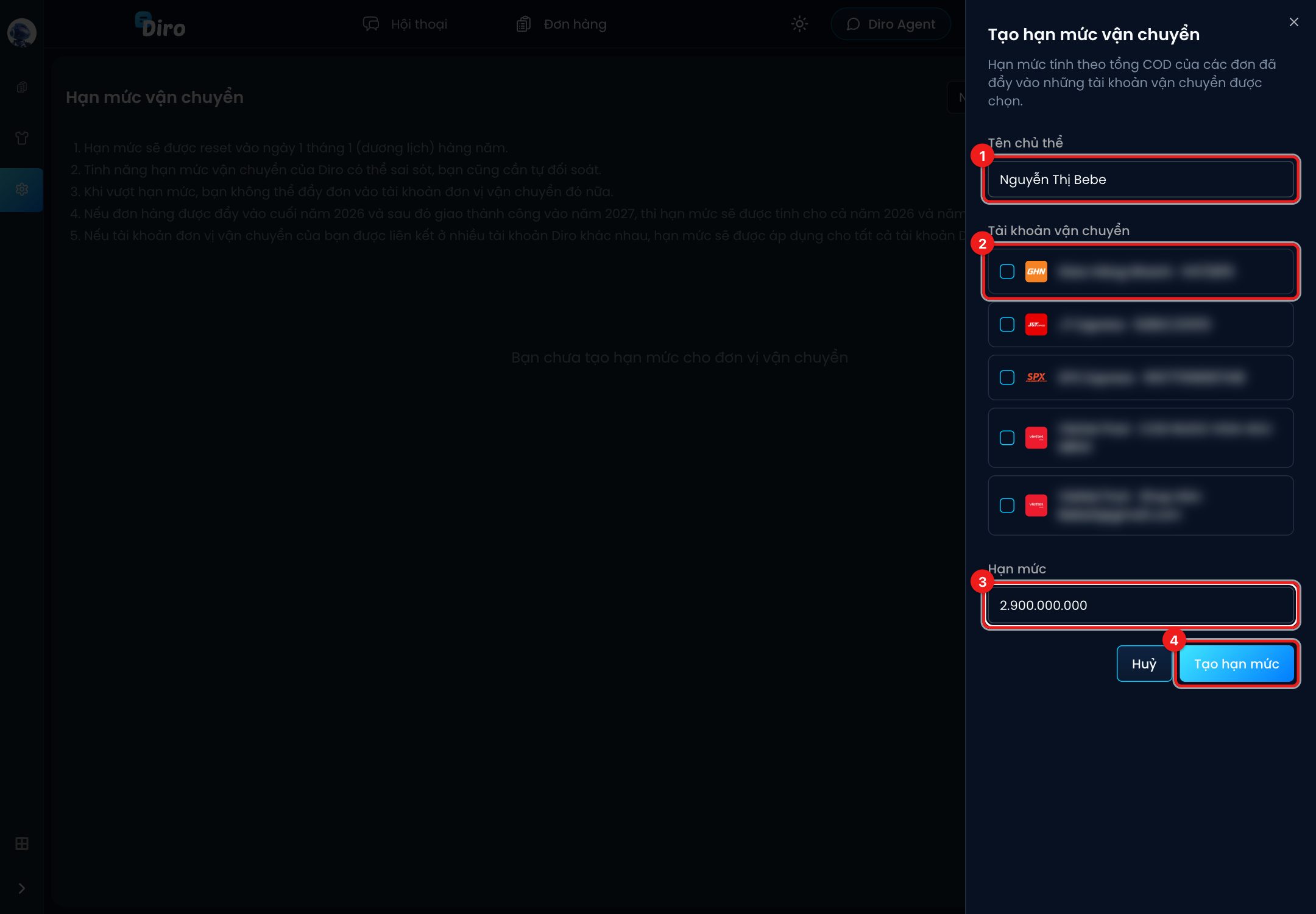Open the Diro Agent button
The height and width of the screenshot is (914, 1316).
point(891,24)
